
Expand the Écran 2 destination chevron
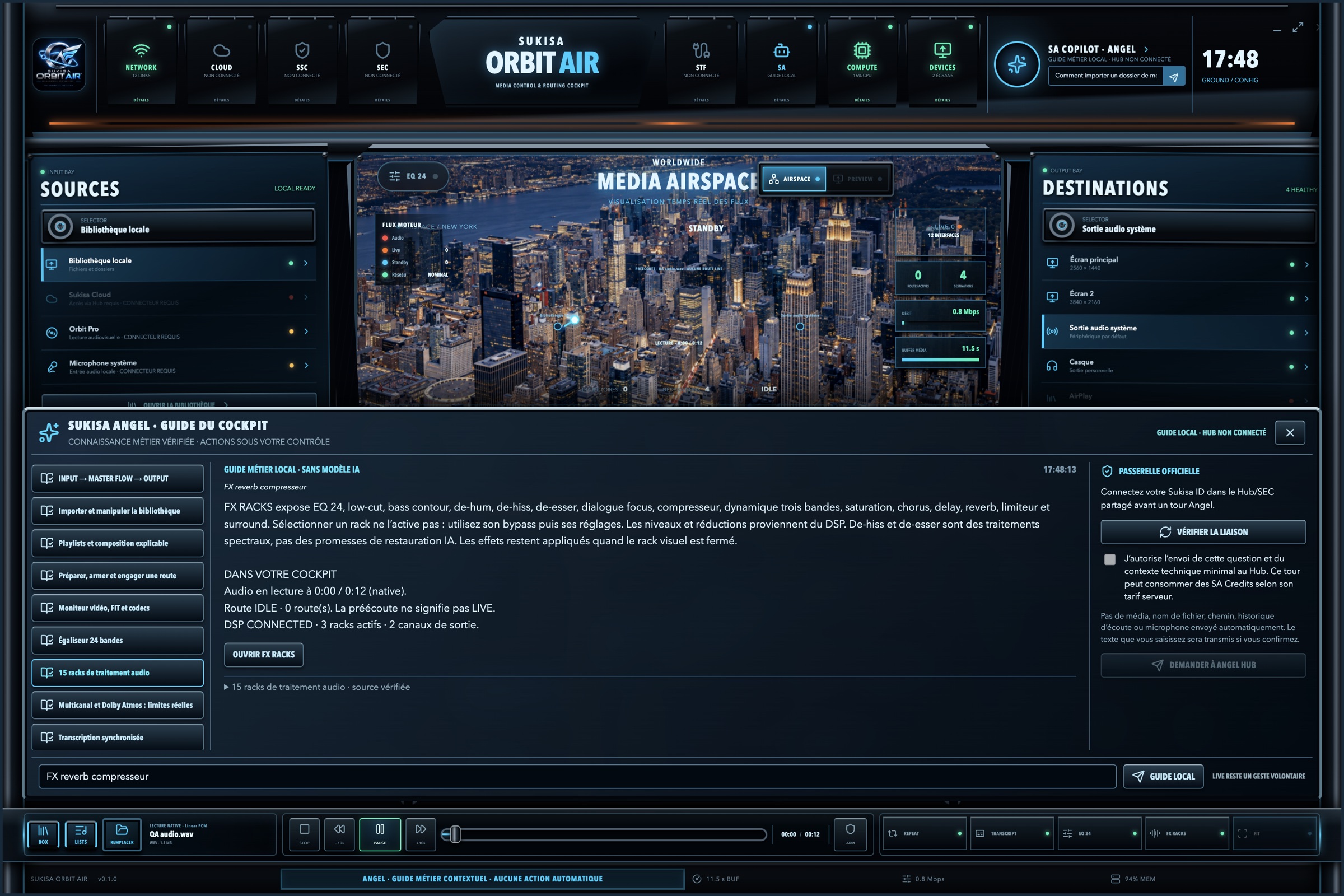coord(1306,298)
